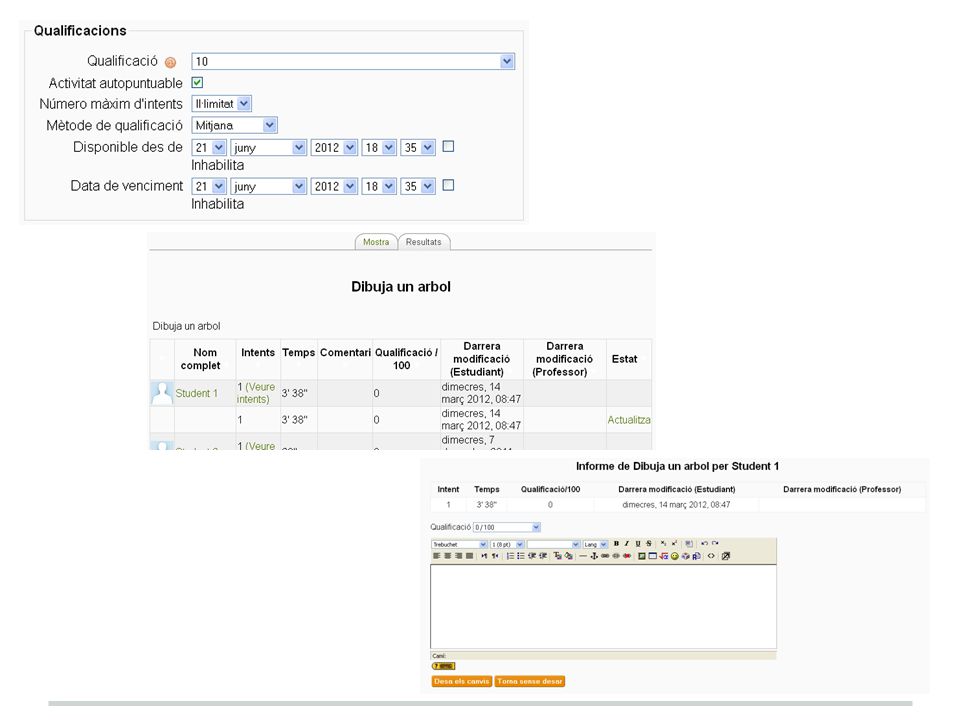Apply subscript formatting in the editor
The height and width of the screenshot is (720, 960).
pos(663,543)
